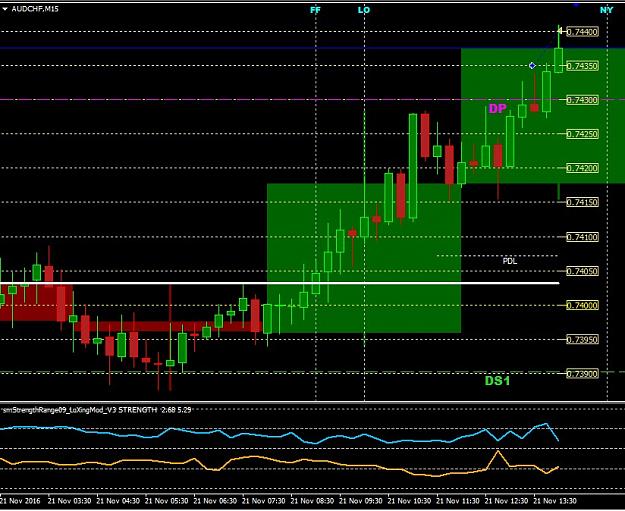Click the STRENGTH indicator title text
The height and width of the screenshot is (511, 625).
(x=96, y=410)
